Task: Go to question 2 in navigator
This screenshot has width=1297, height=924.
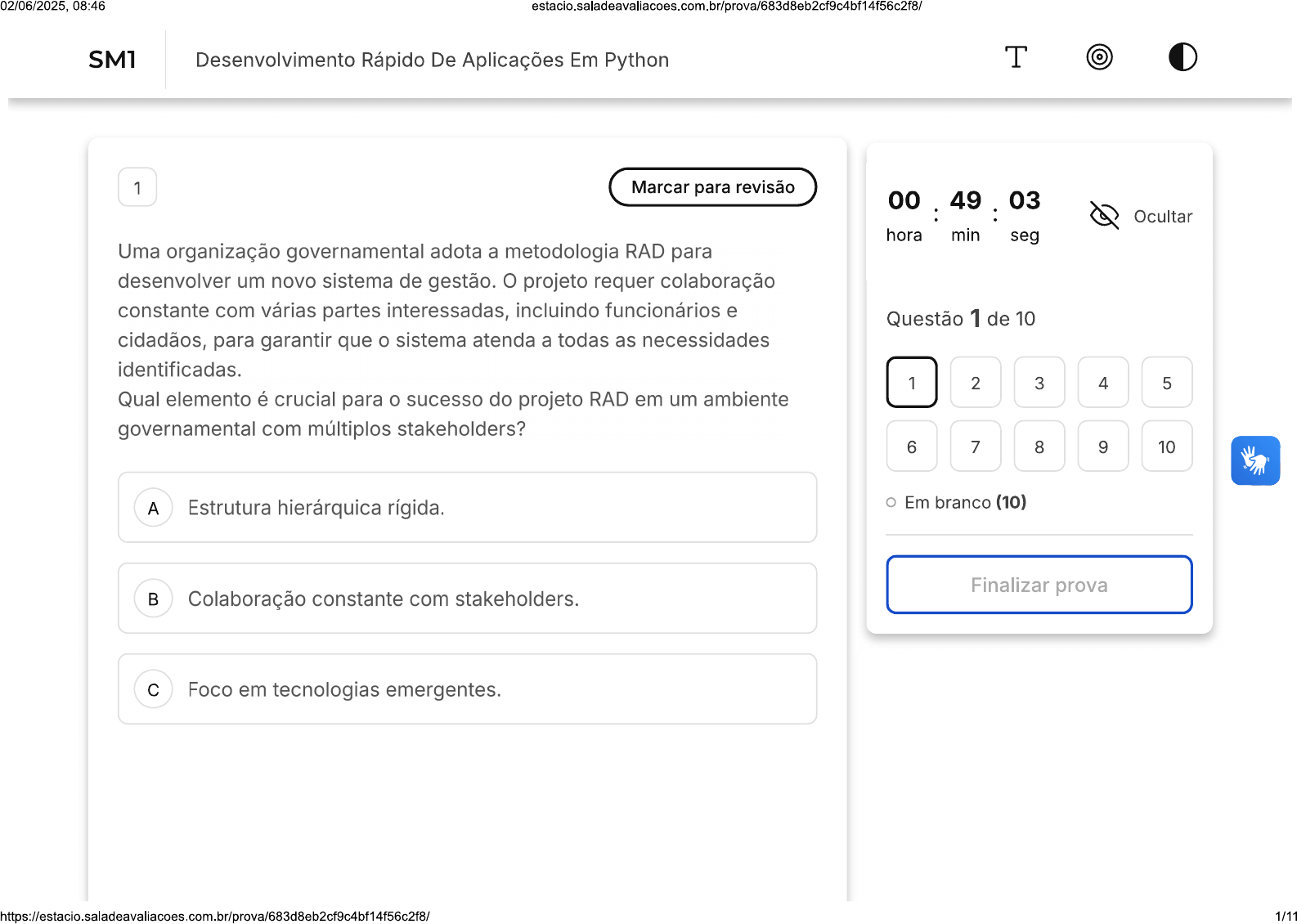Action: pos(976,383)
